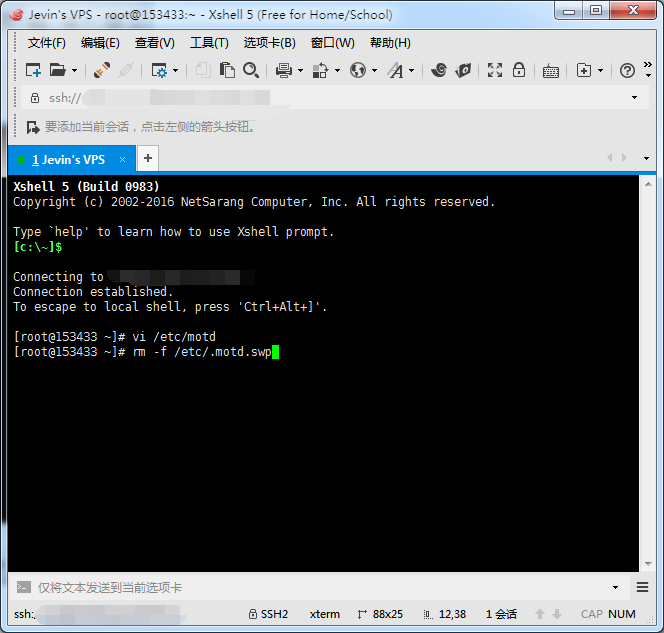Close the Jevin's VPS tab
This screenshot has height=633, width=664.
click(122, 160)
